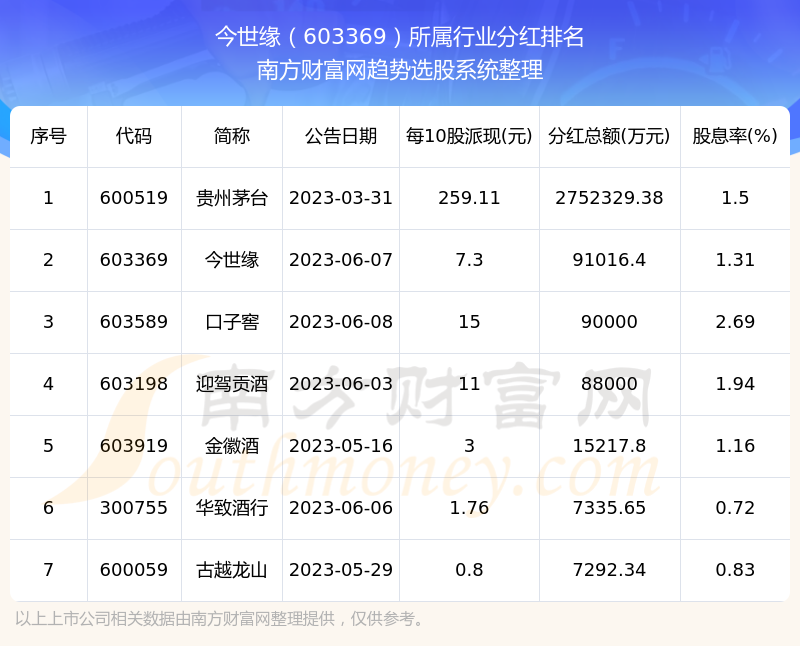Click the title 今世缘（603369）所属行业分红排名
Viewport: 800px width, 668px height.
pyautogui.click(x=399, y=37)
